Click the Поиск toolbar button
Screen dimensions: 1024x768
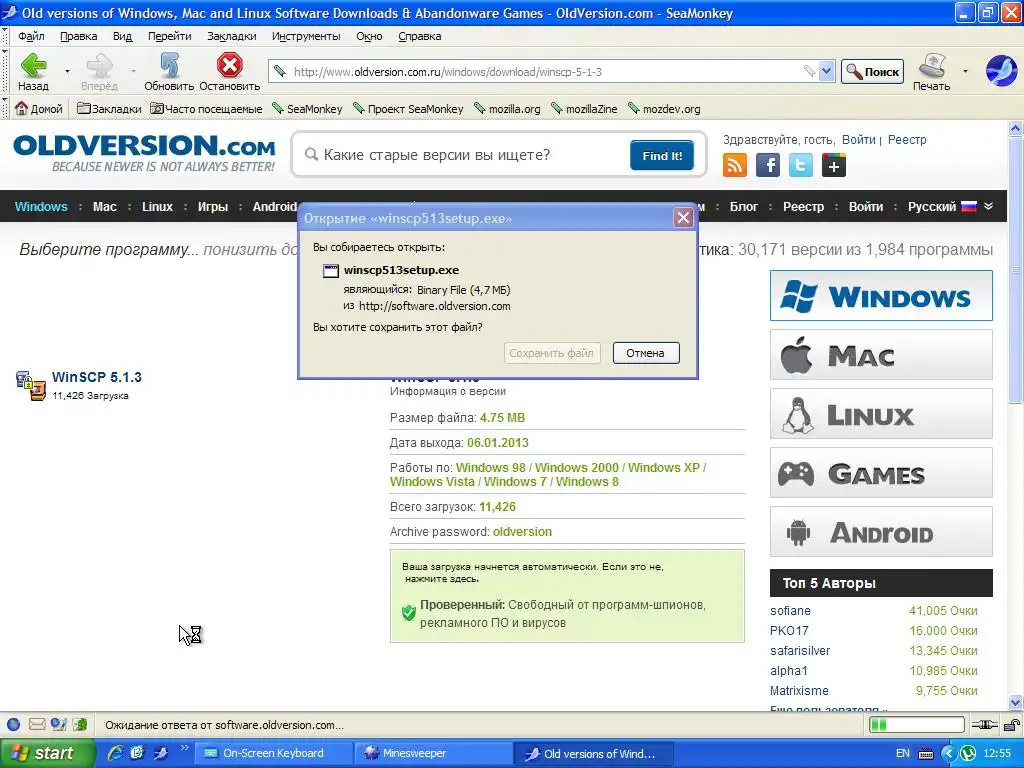click(872, 71)
